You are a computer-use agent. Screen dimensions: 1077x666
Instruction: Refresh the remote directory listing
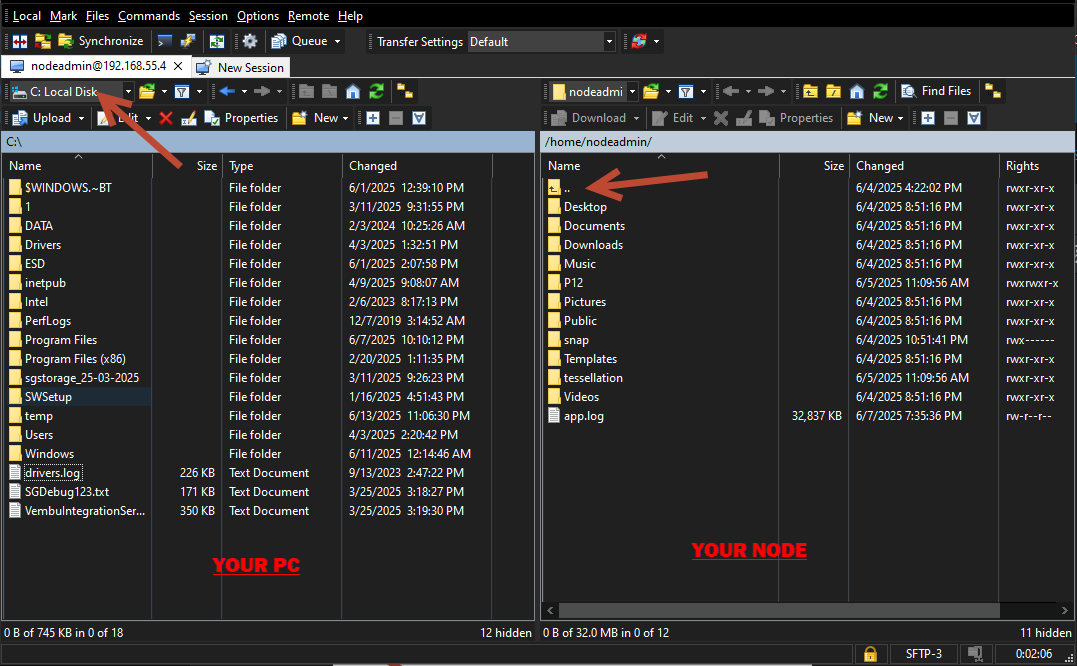click(881, 91)
